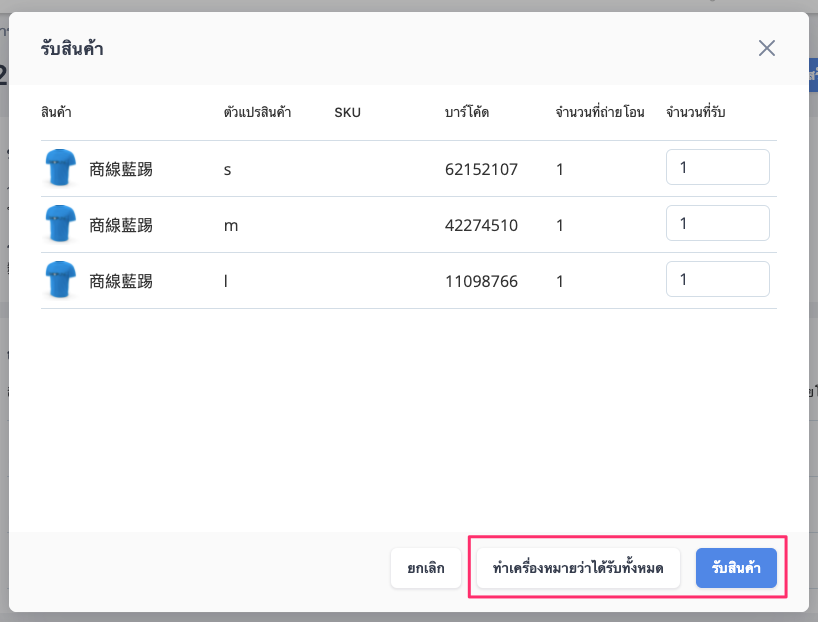Click ทำเครื่องหมายว่าได้รับทั้งหมด button

578,568
